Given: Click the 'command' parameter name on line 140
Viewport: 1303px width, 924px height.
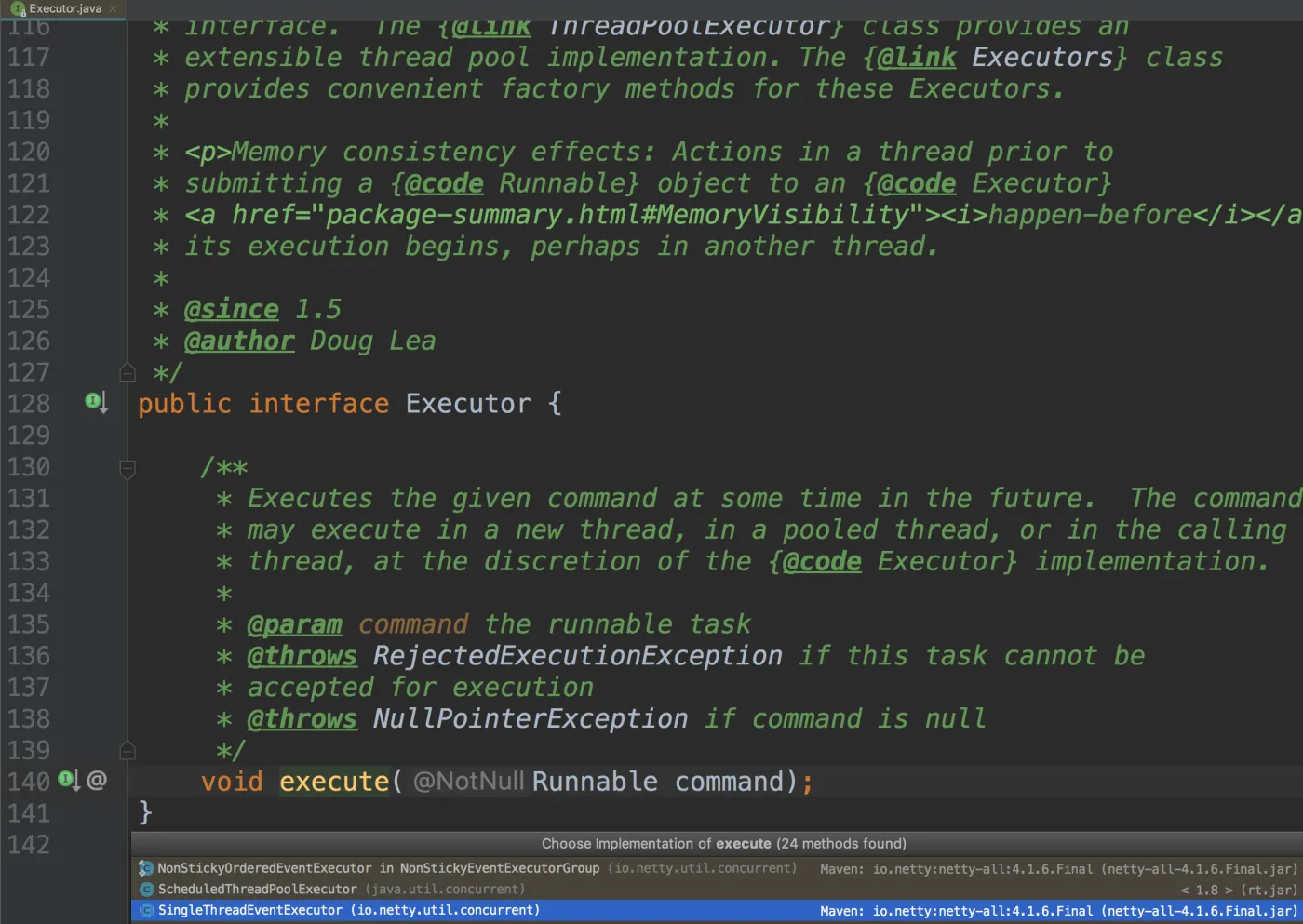Looking at the screenshot, I should (730, 782).
